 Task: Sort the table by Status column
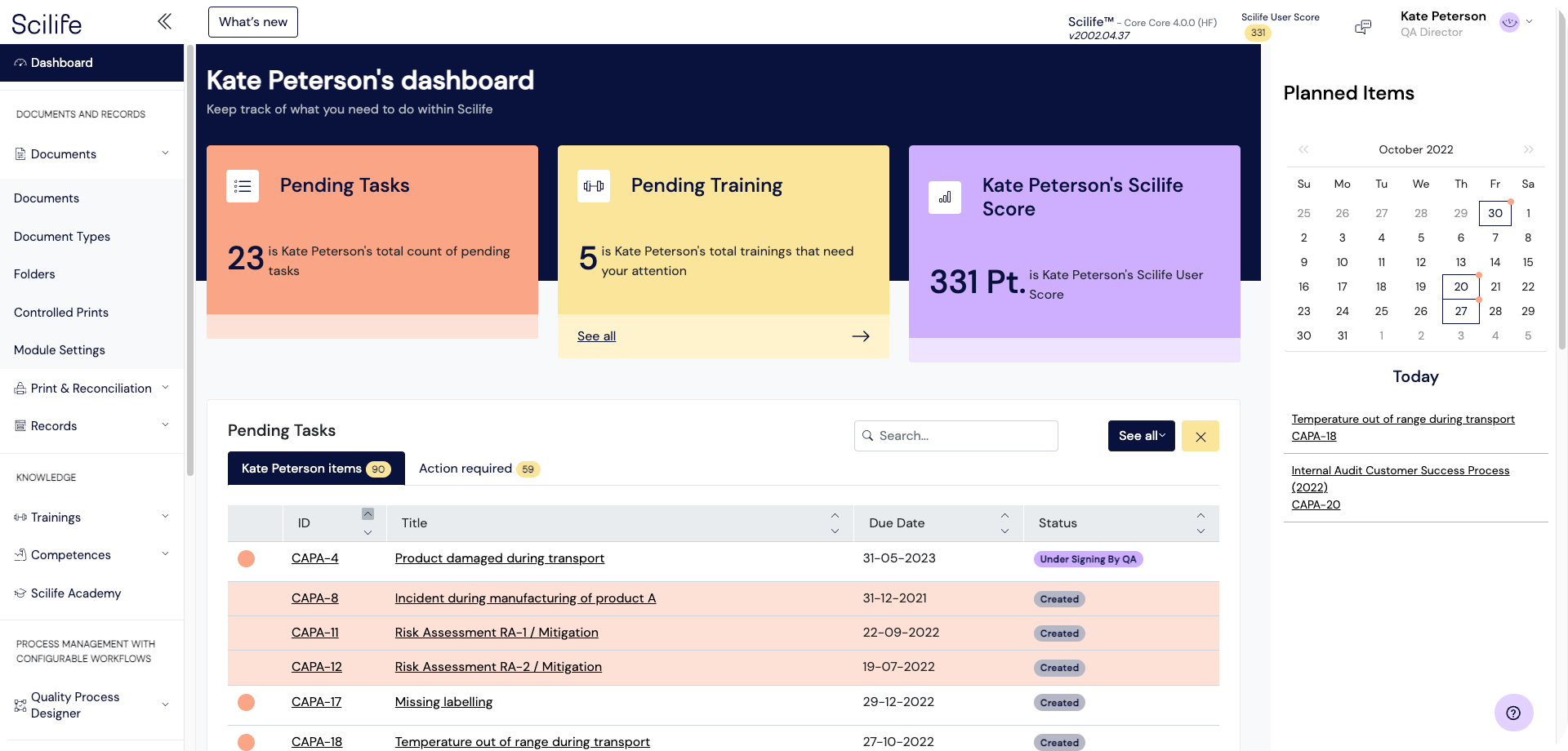[1200, 523]
